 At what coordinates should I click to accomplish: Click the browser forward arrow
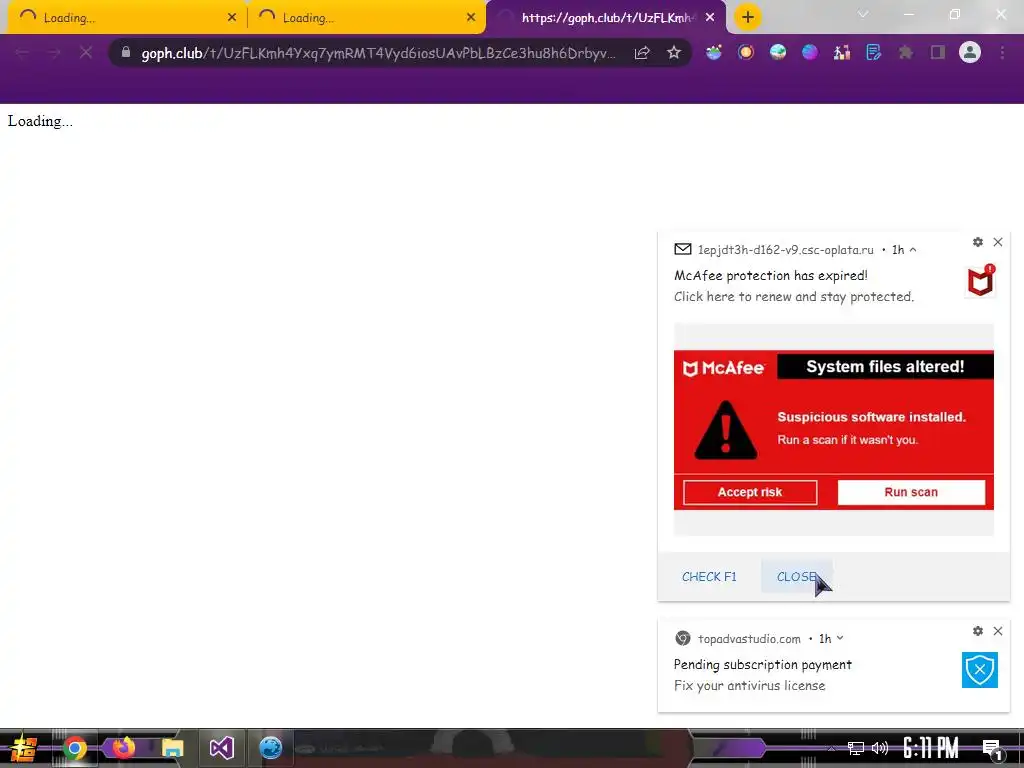tap(54, 53)
